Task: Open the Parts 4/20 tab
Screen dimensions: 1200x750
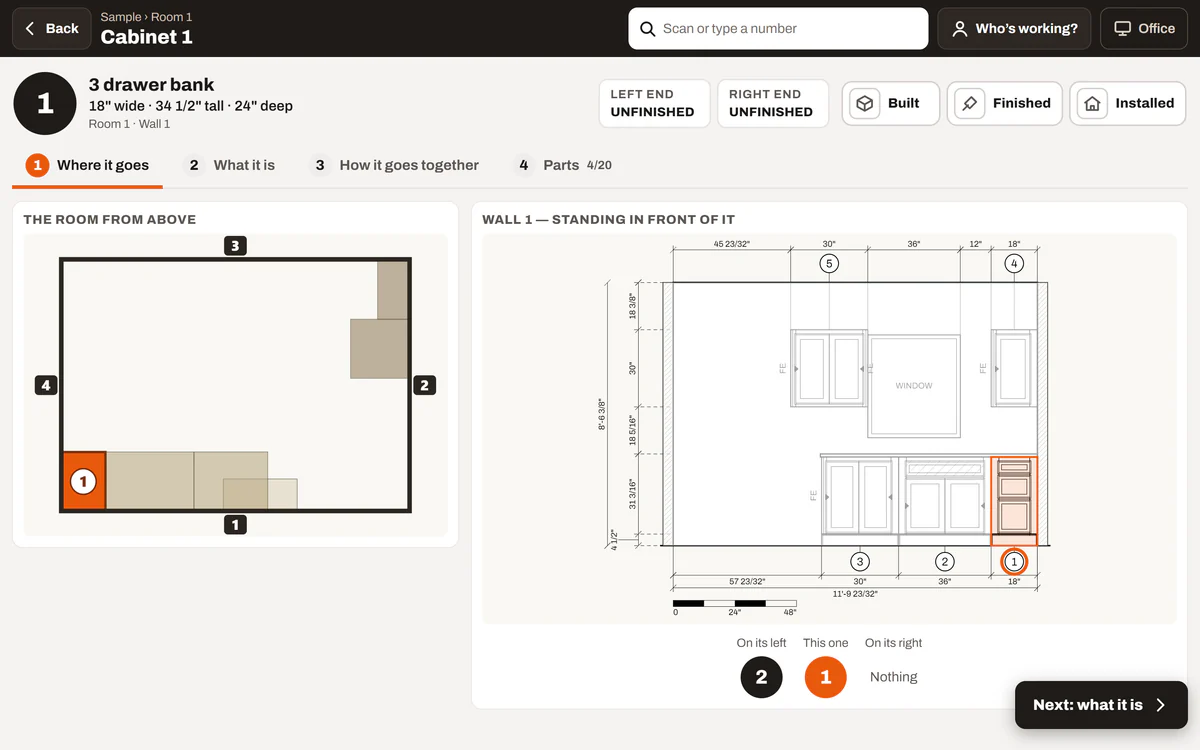Action: point(564,165)
